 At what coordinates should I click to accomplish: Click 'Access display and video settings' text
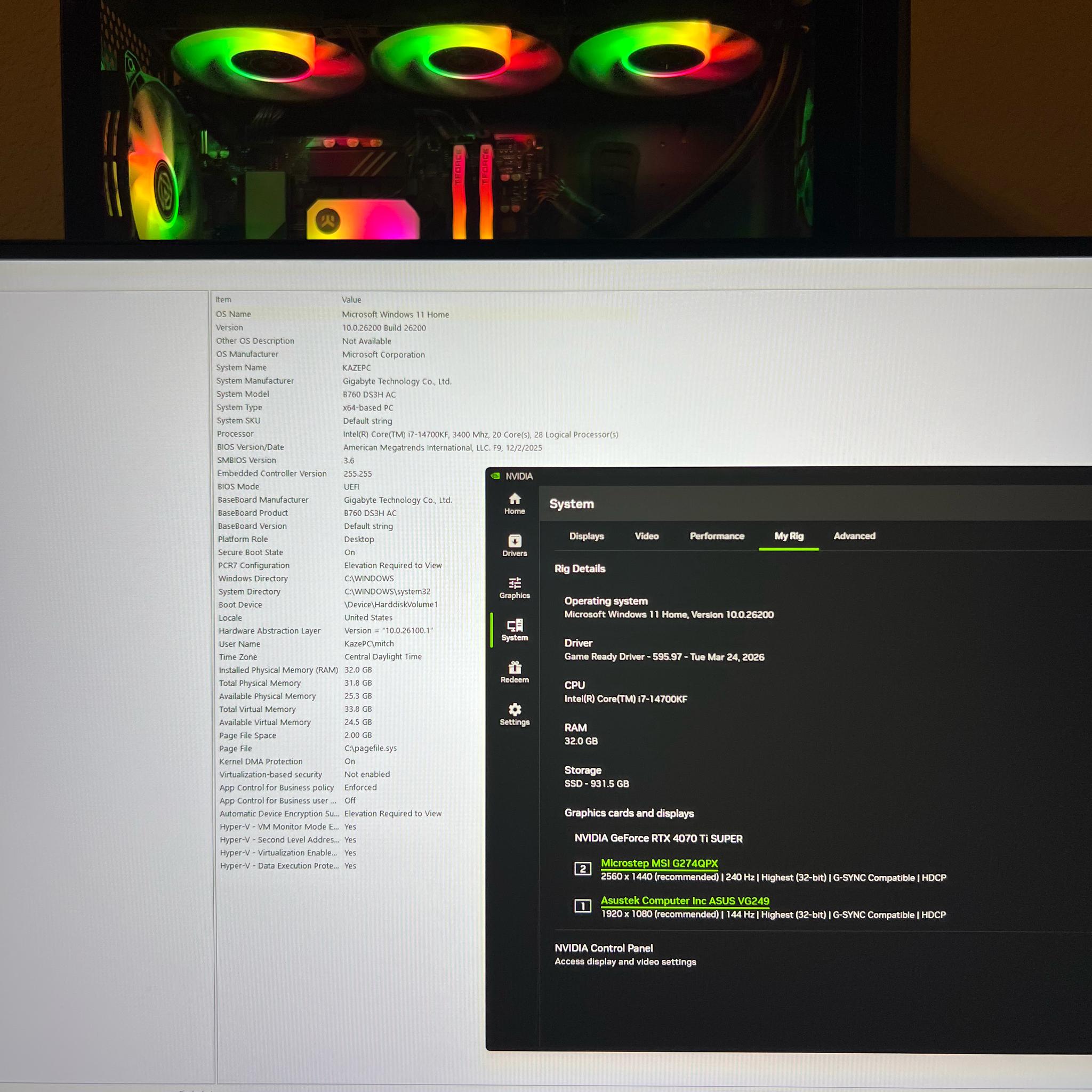coord(625,961)
